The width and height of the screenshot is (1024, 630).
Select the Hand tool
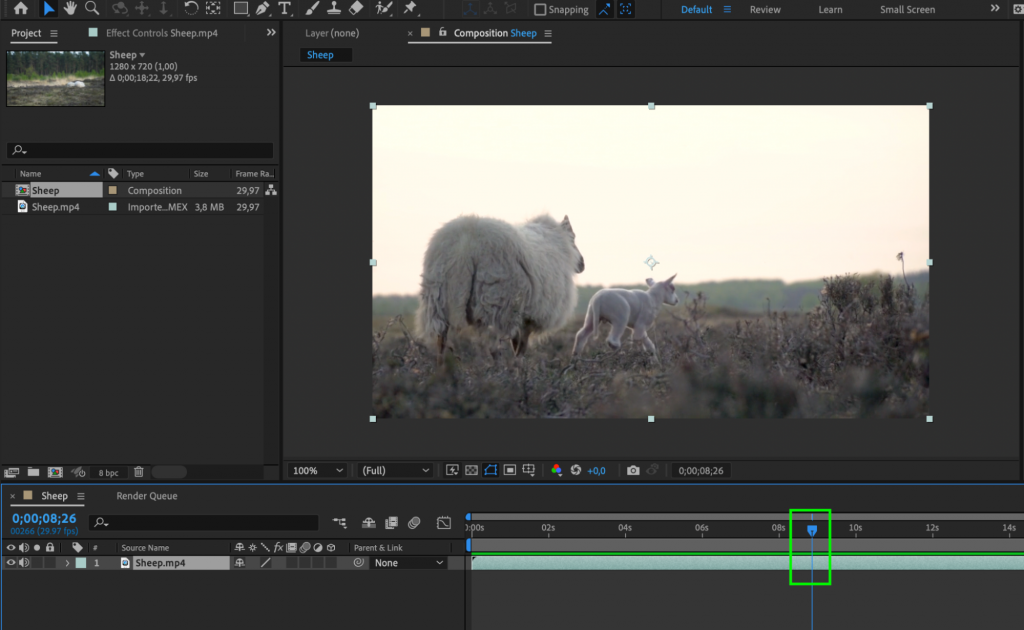click(x=70, y=9)
